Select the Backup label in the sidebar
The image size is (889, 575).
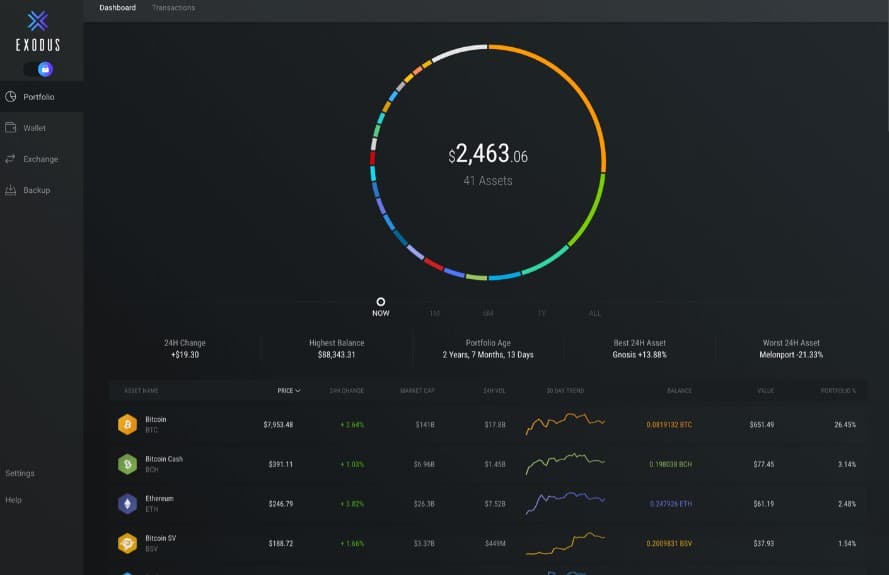[x=37, y=191]
